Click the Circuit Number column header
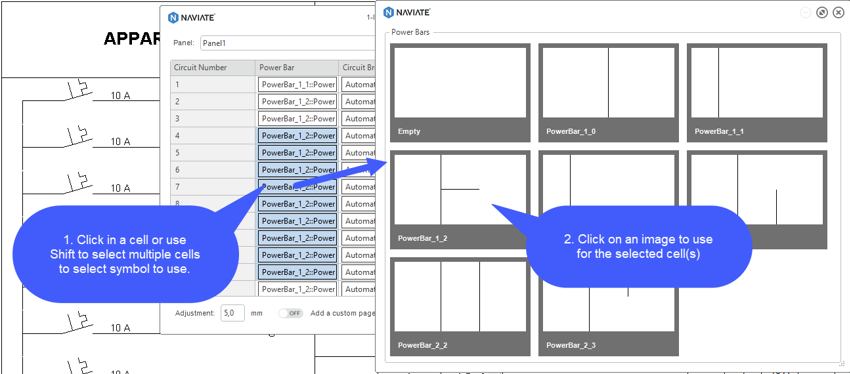This screenshot has height=374, width=850. point(213,68)
